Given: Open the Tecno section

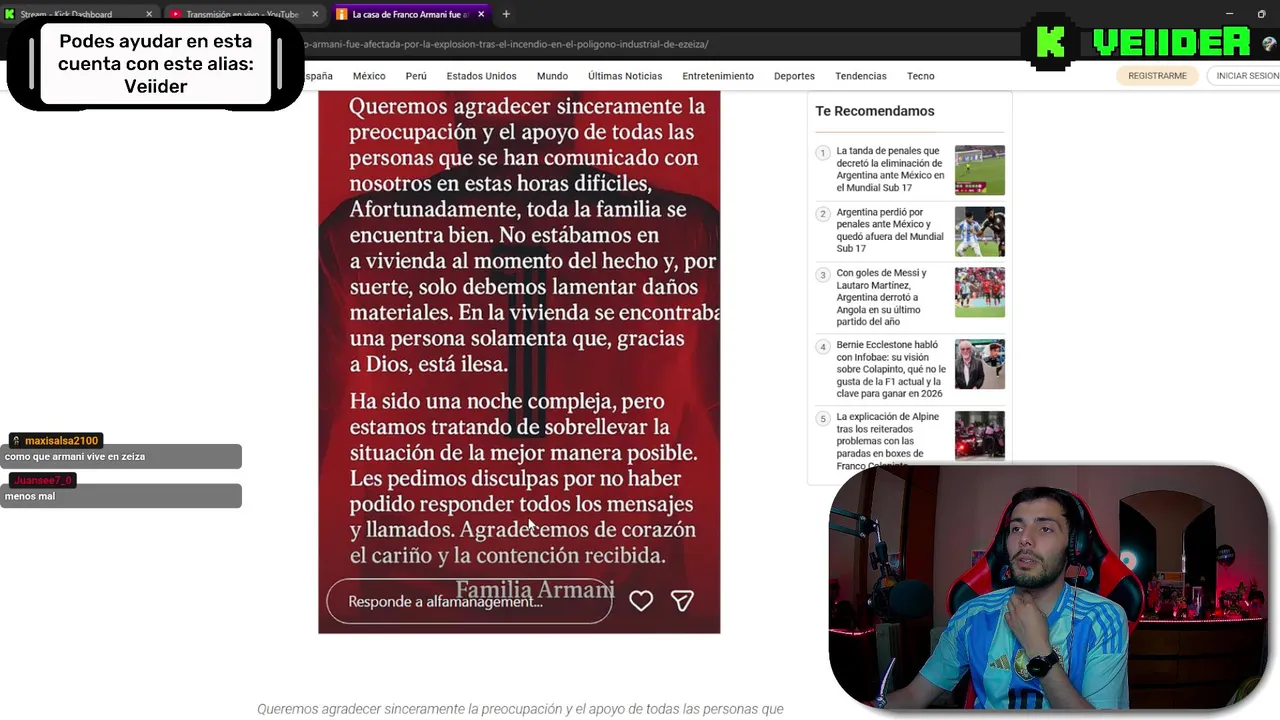Looking at the screenshot, I should (x=921, y=76).
